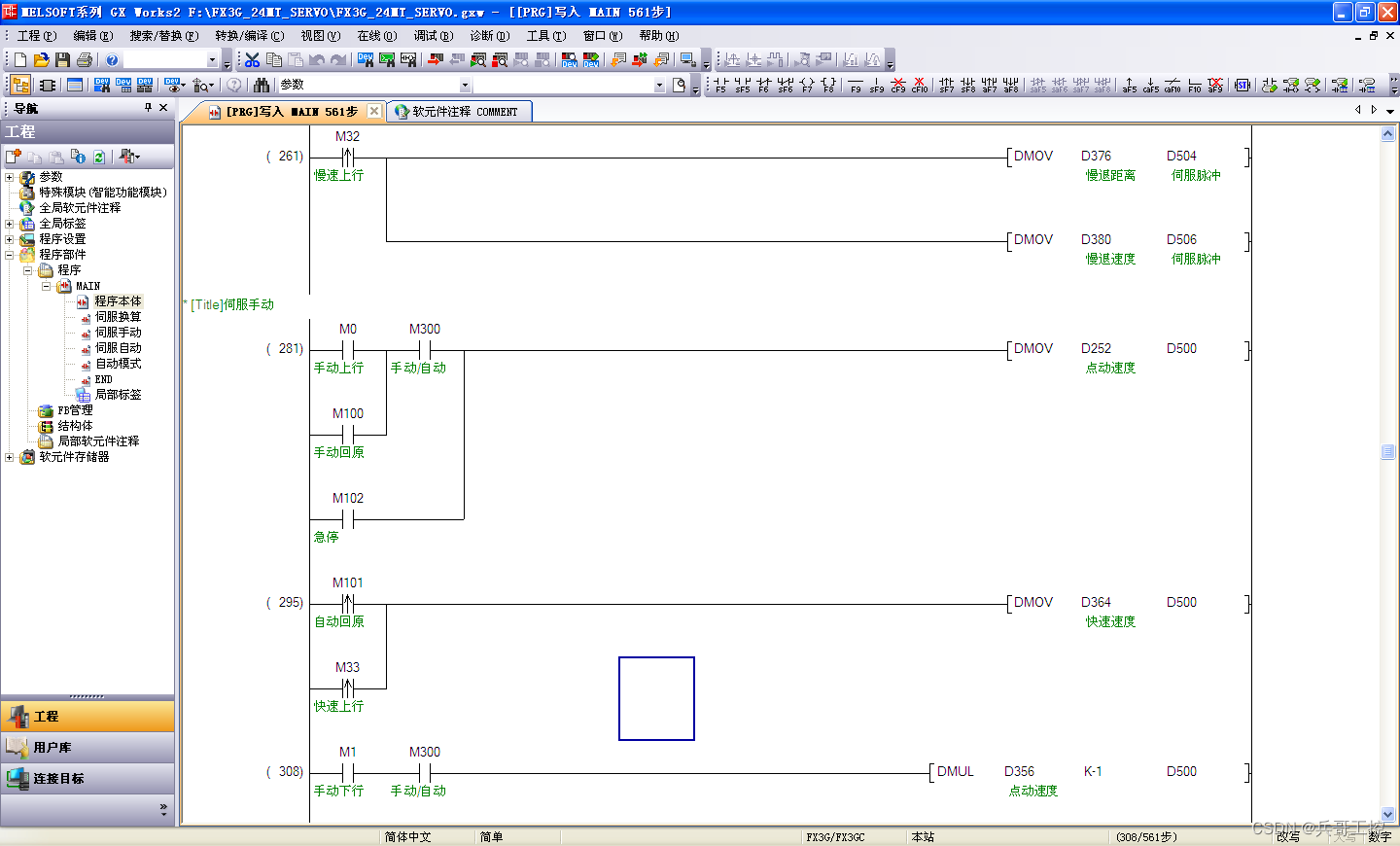Screen dimensions: 1400x846
Task: Insert application instruction with F8 icon
Action: tap(828, 86)
